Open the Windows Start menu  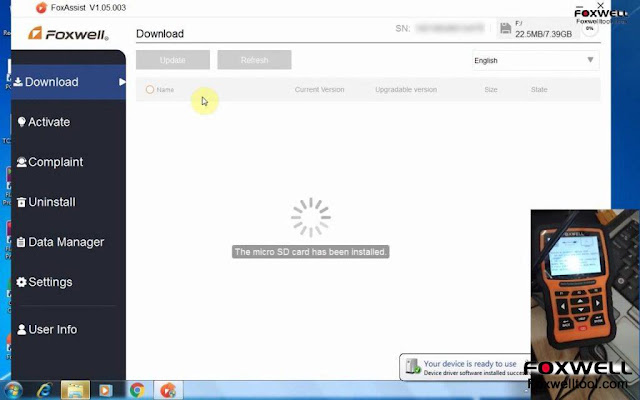pos(14,391)
